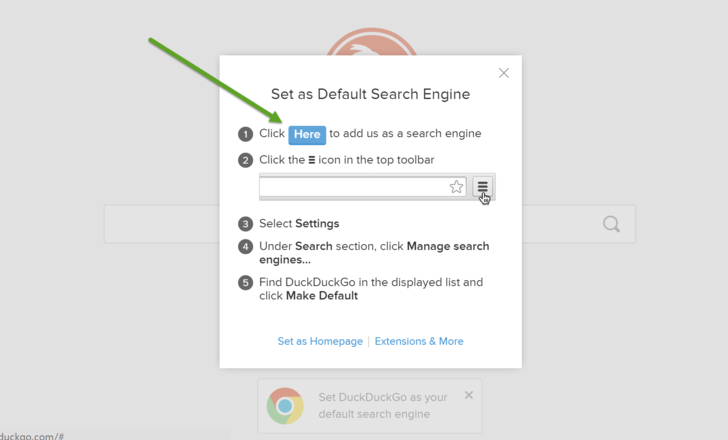Click the step 2 number badge
This screenshot has height=440, width=728.
coord(245,160)
